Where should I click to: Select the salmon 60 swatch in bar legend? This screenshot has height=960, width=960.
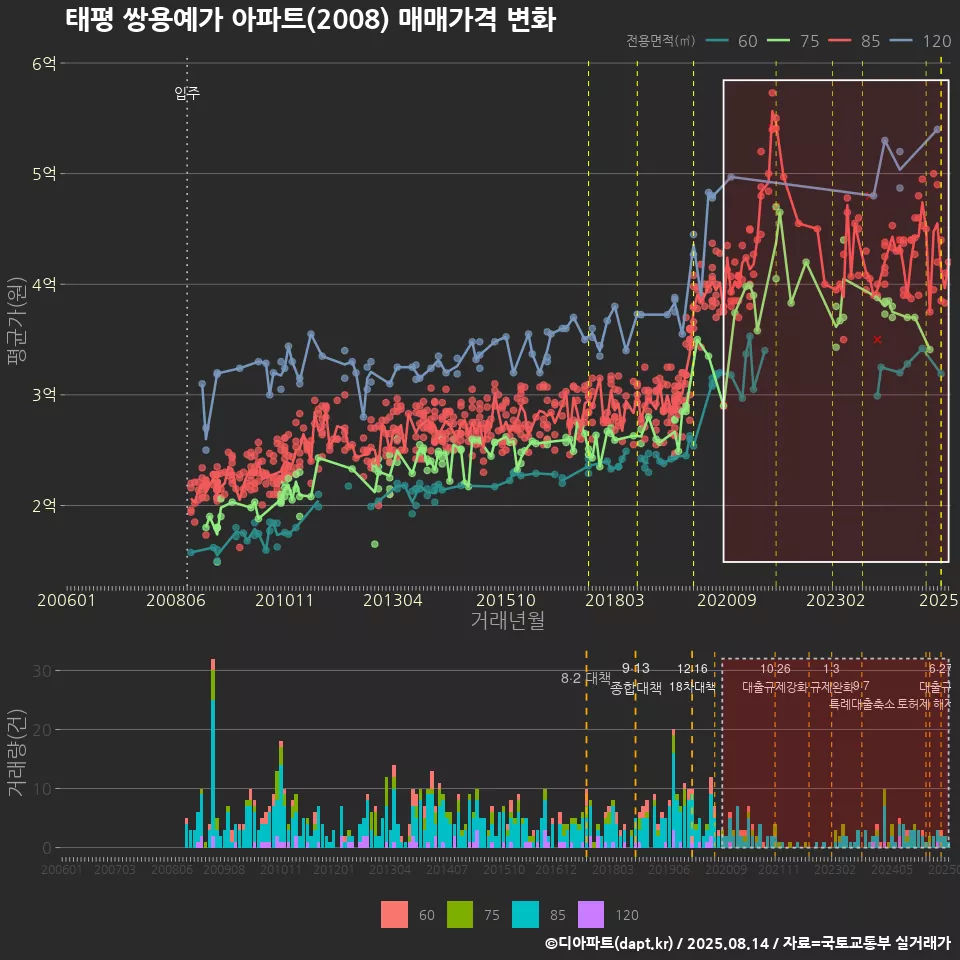[394, 915]
